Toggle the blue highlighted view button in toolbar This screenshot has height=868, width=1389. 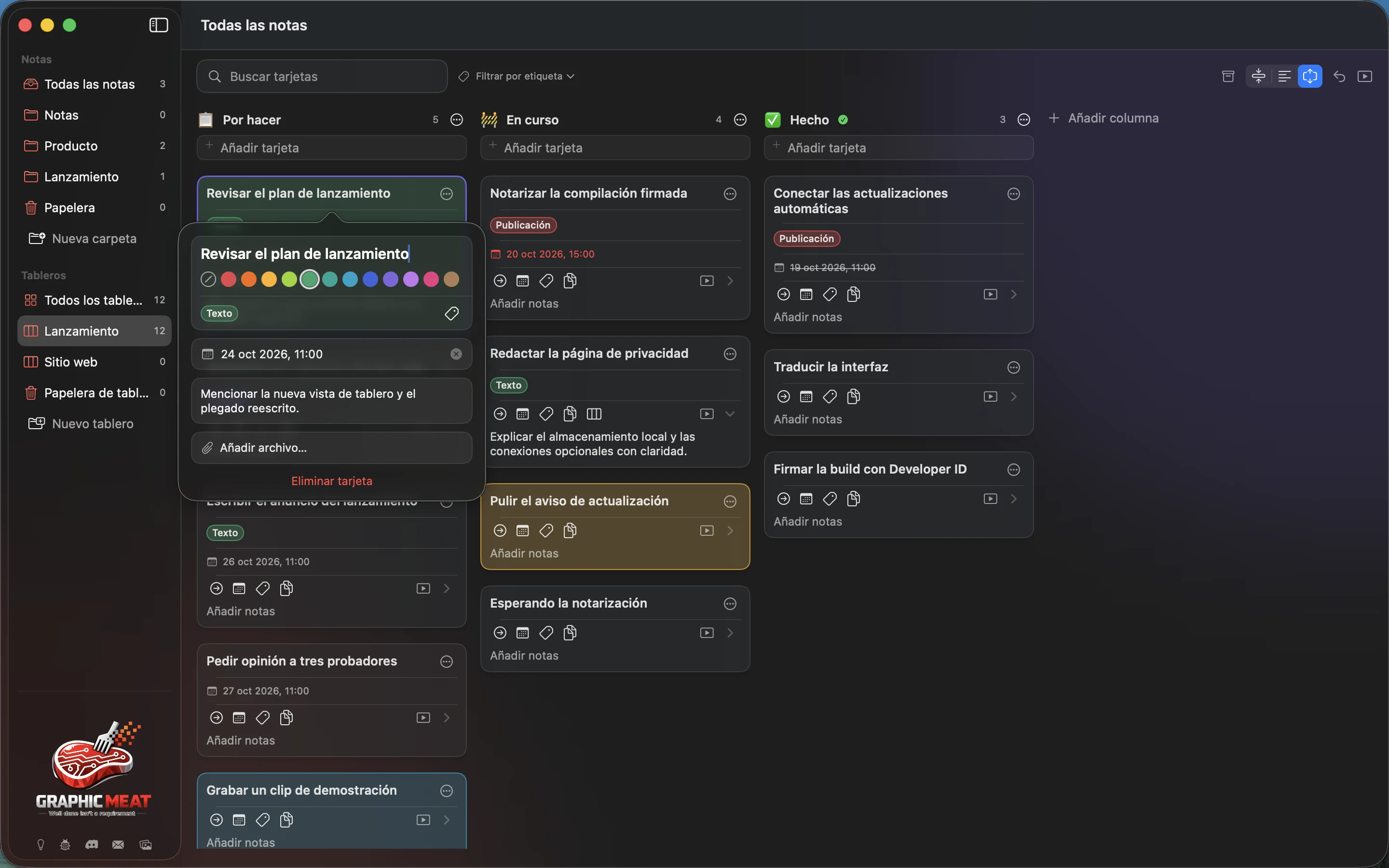coord(1310,76)
